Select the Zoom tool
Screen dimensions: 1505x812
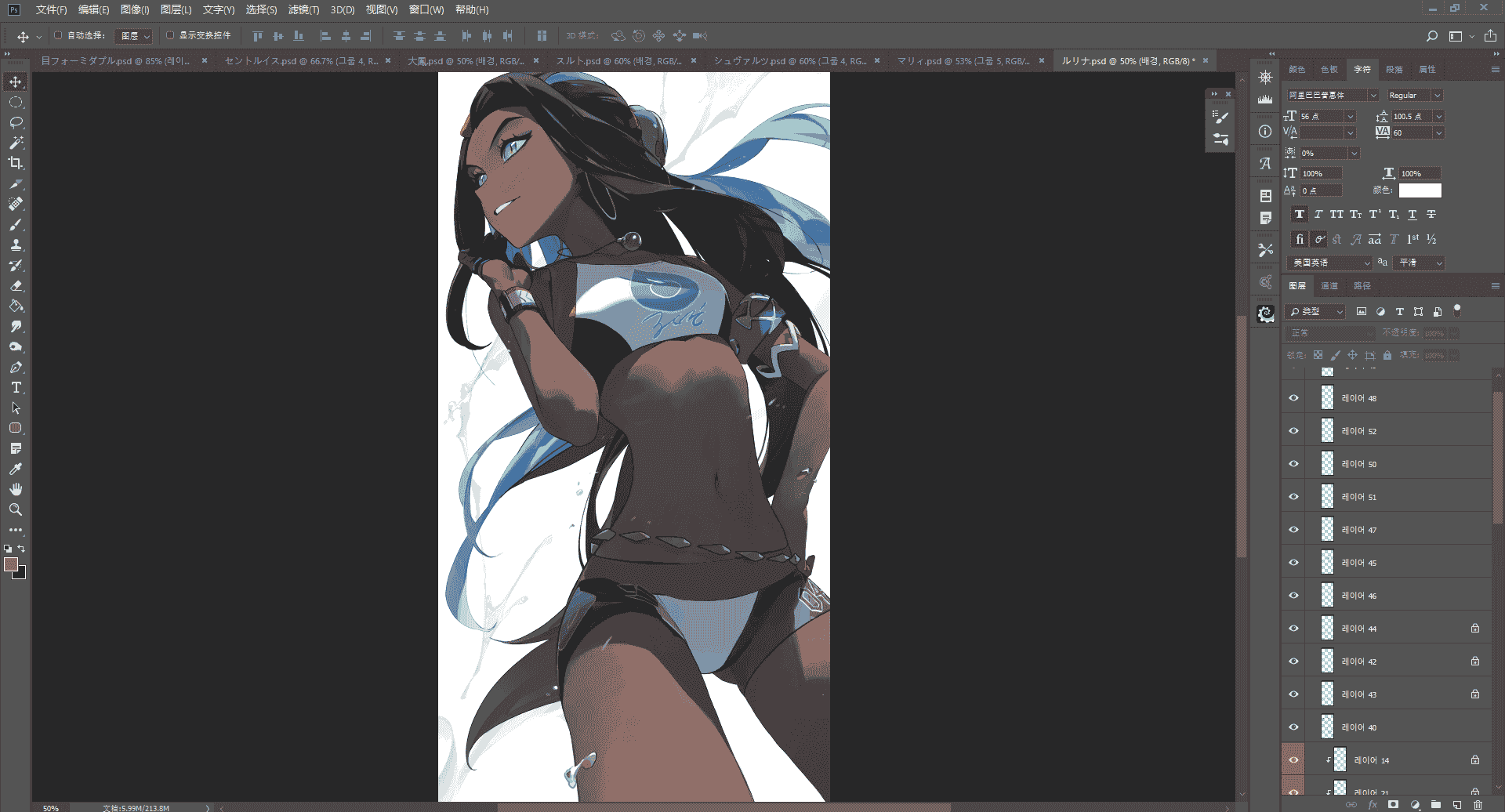(16, 509)
